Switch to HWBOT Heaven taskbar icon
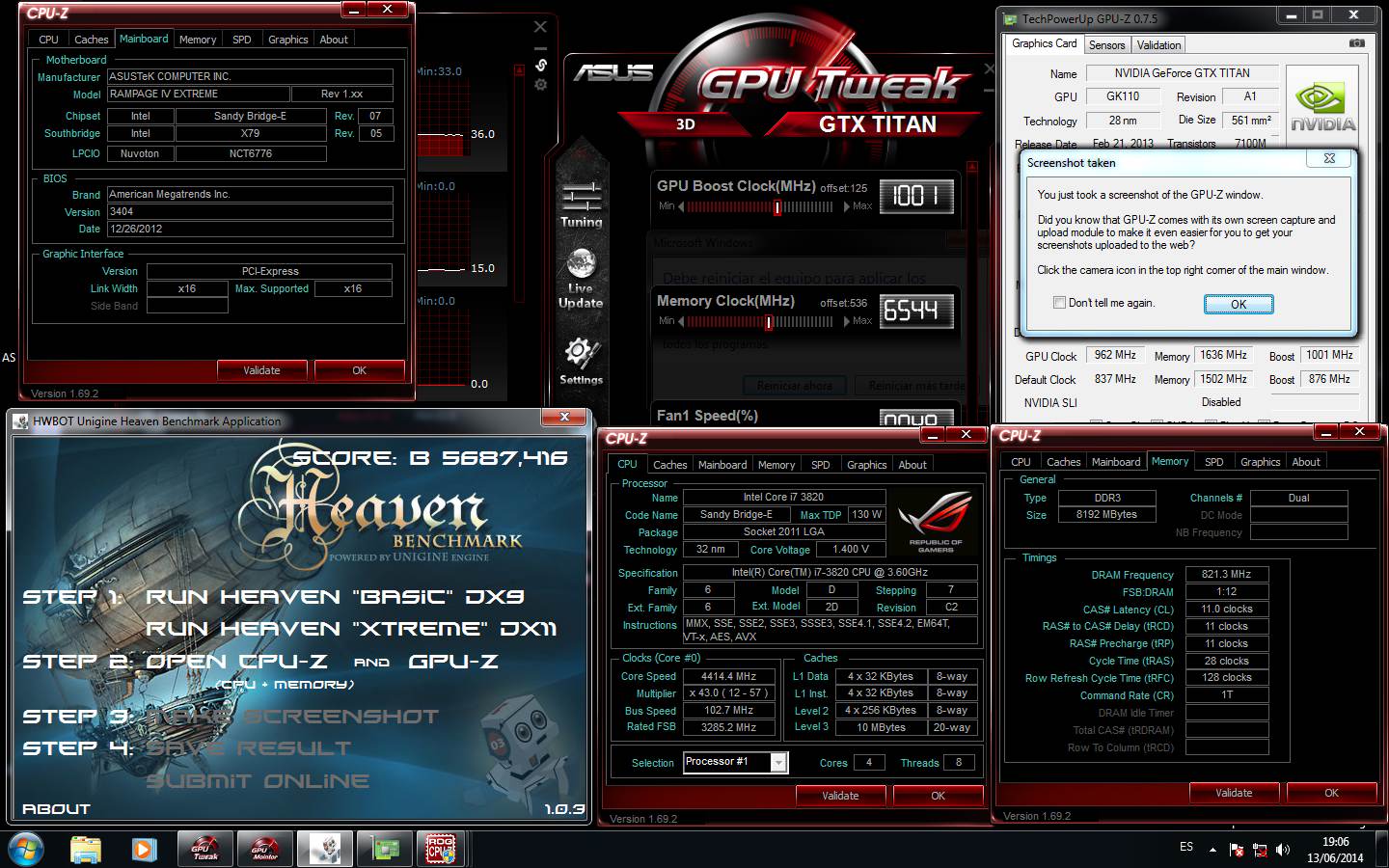Screen dimensions: 1389x868 [x=324, y=849]
